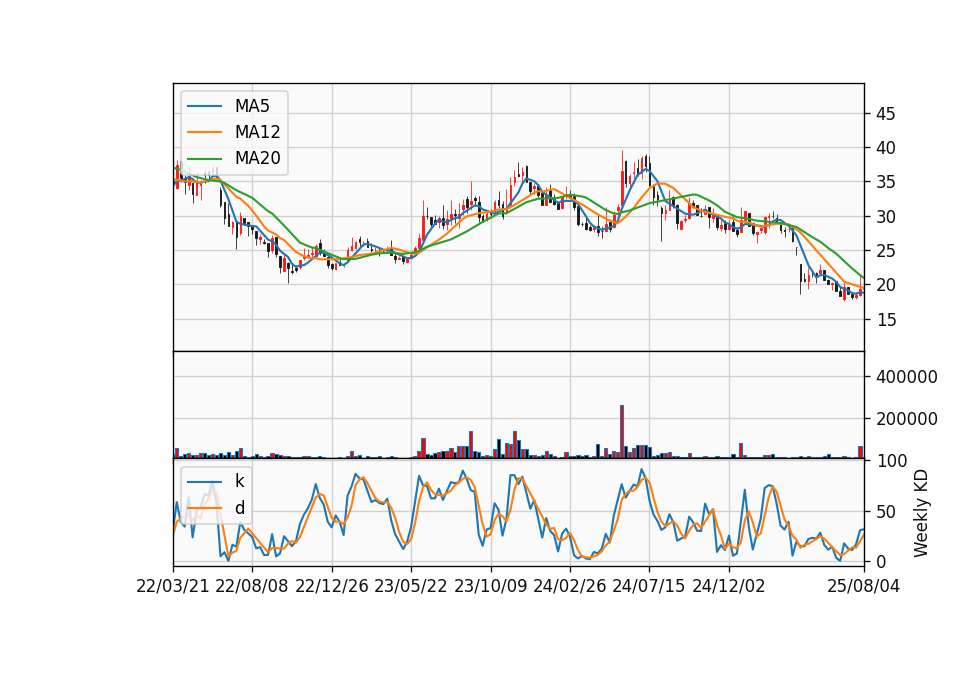
Task: Click the 20 price axis label
Action: (x=885, y=285)
